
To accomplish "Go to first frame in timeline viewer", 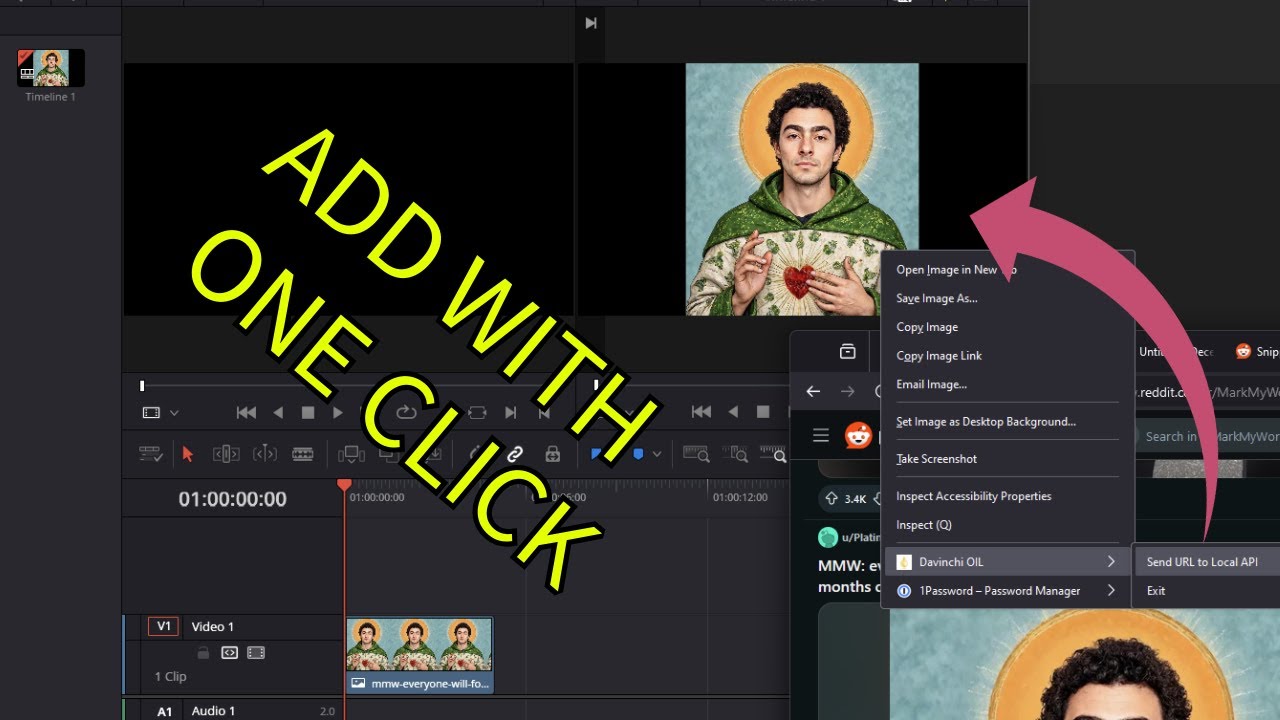I will pyautogui.click(x=701, y=412).
